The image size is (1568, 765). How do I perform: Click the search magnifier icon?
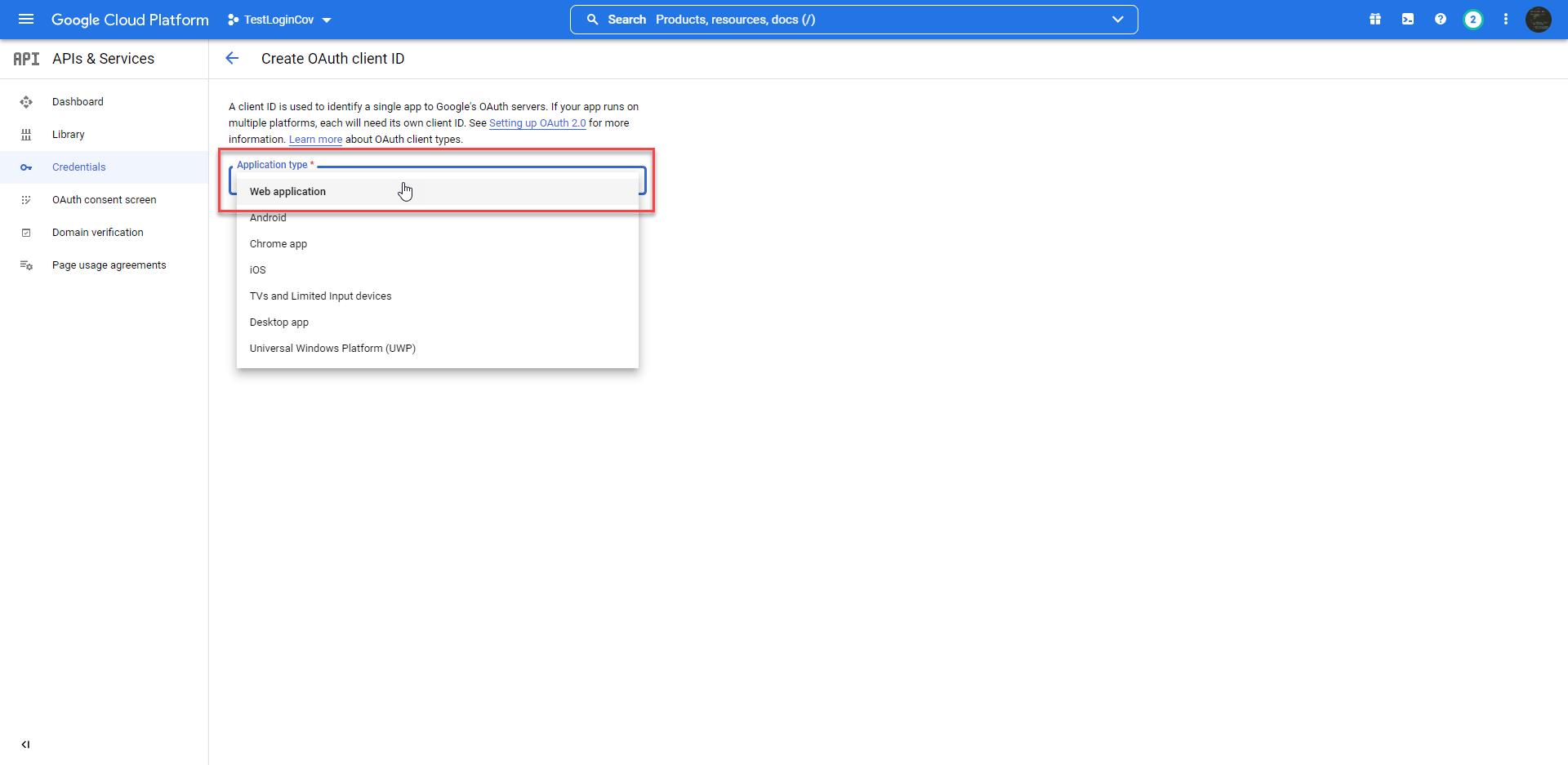coord(593,20)
